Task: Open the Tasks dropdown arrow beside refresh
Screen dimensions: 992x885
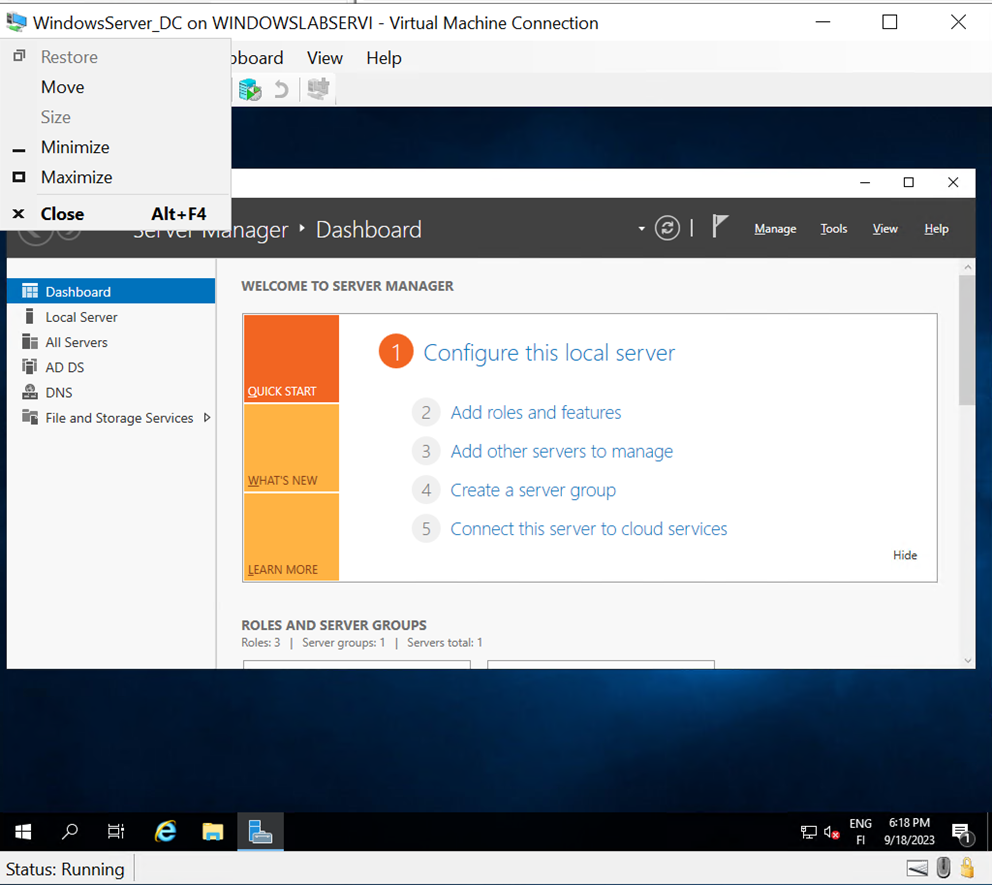Action: click(641, 228)
